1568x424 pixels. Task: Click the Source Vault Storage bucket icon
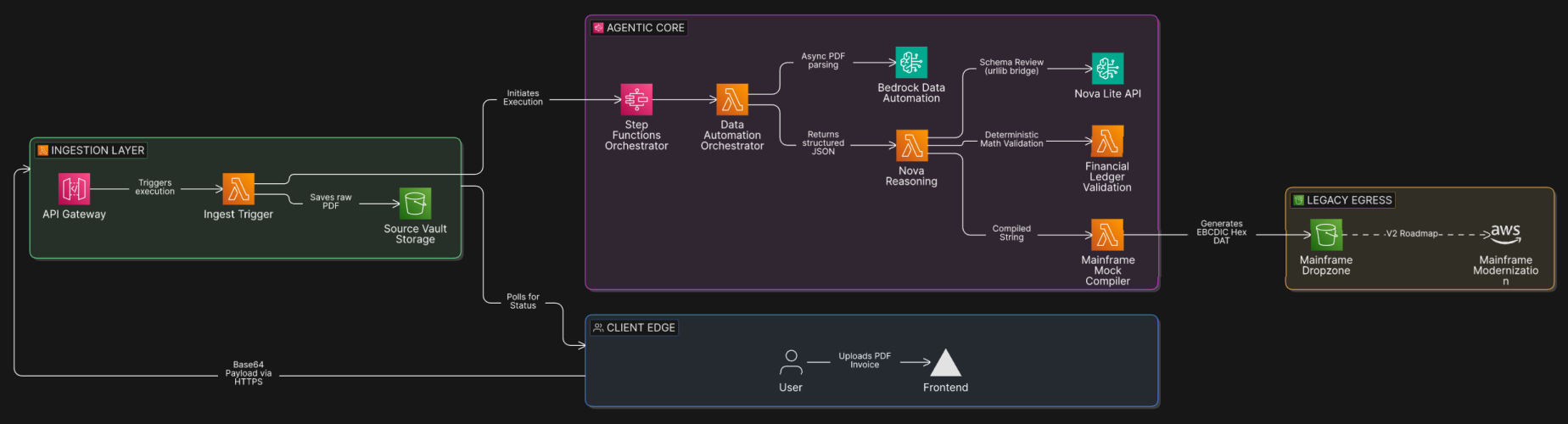click(x=415, y=204)
